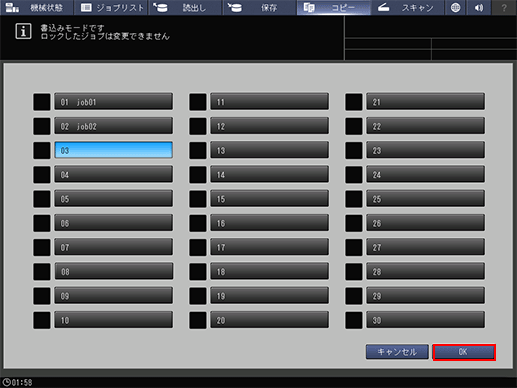517x388 pixels.
Task: Select empty job slot 04
Action: point(113,175)
